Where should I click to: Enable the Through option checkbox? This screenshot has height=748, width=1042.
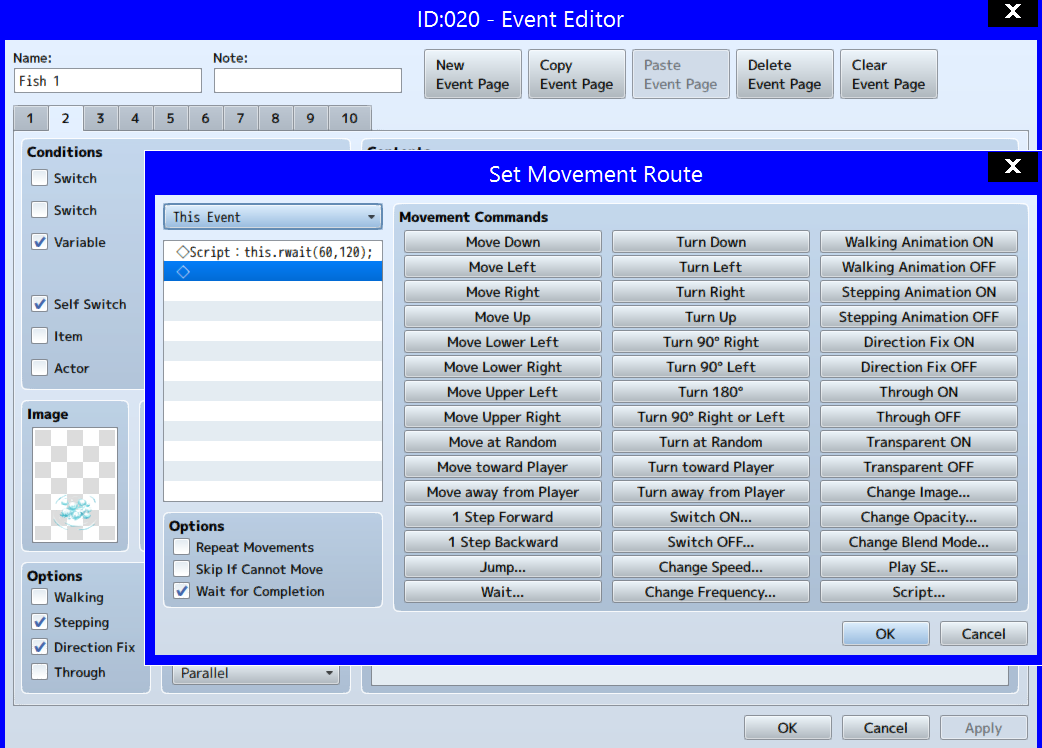tap(40, 672)
